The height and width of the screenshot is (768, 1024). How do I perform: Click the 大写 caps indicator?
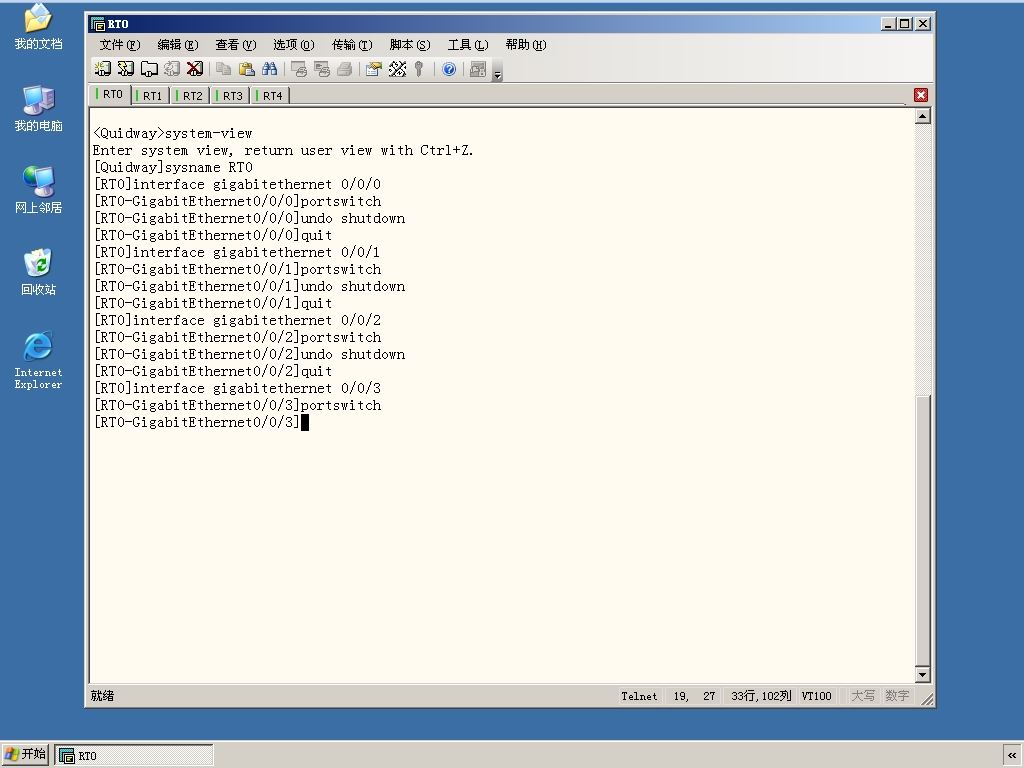(863, 696)
